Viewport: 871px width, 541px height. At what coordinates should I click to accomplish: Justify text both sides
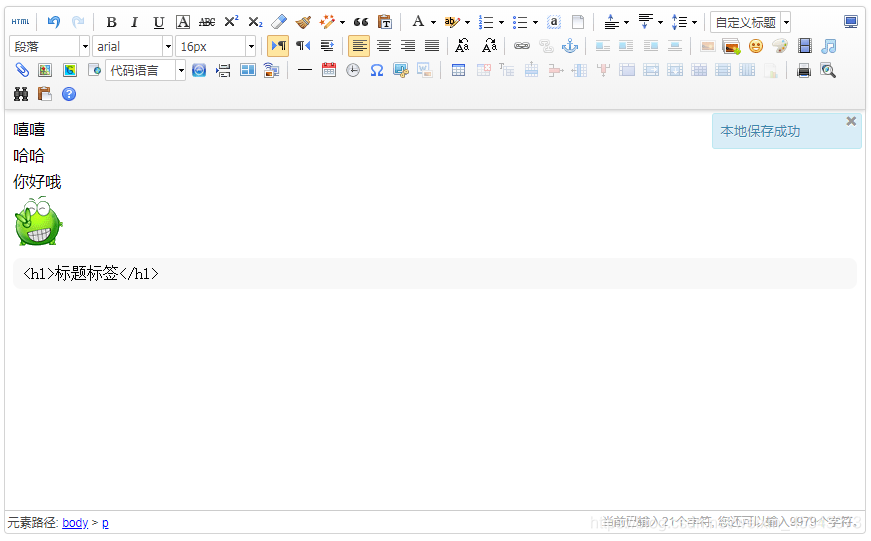pyautogui.click(x=432, y=46)
